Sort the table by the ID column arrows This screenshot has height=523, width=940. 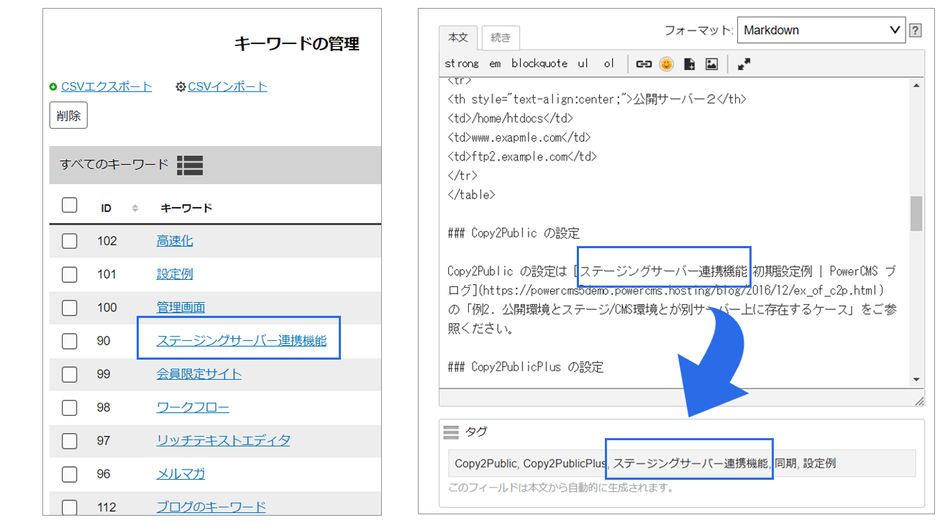point(135,208)
